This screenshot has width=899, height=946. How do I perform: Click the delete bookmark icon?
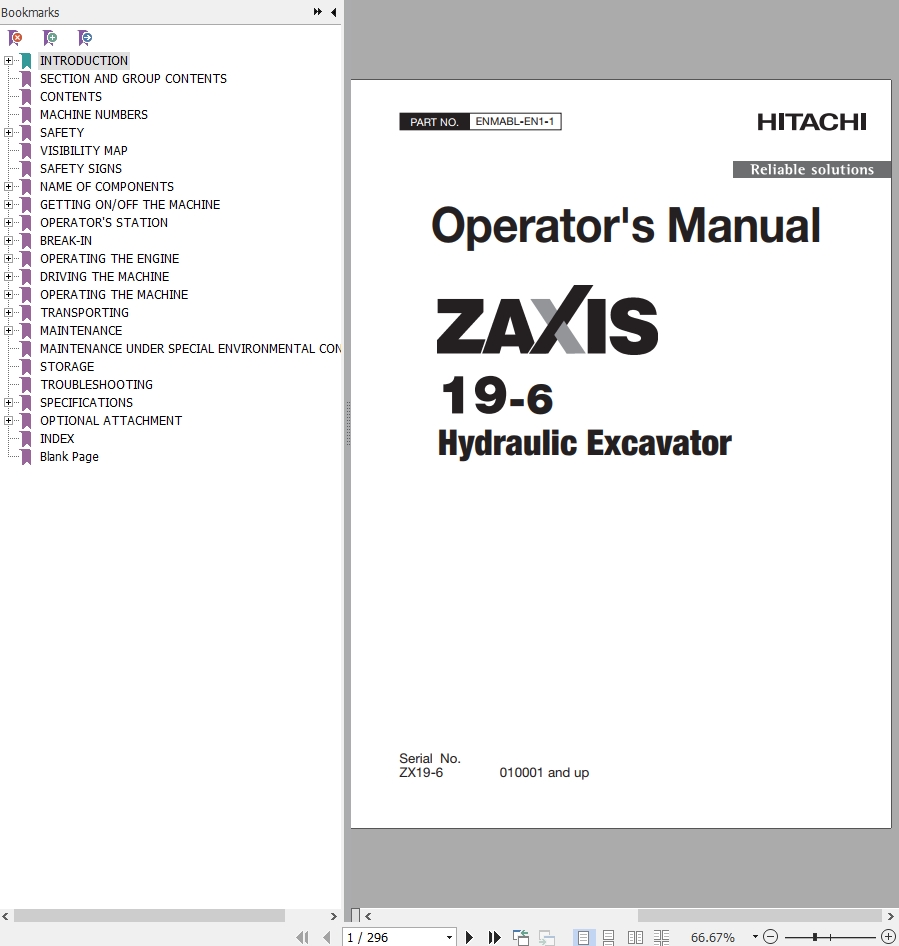(x=15, y=39)
